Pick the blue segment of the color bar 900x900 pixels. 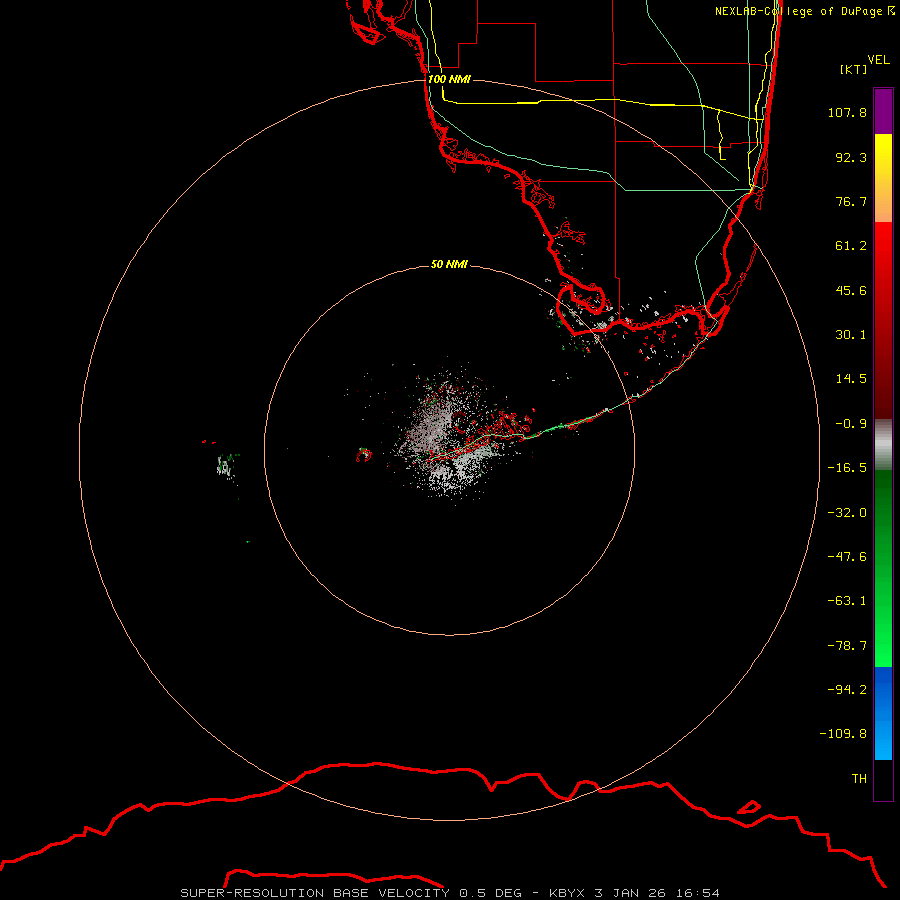[883, 713]
